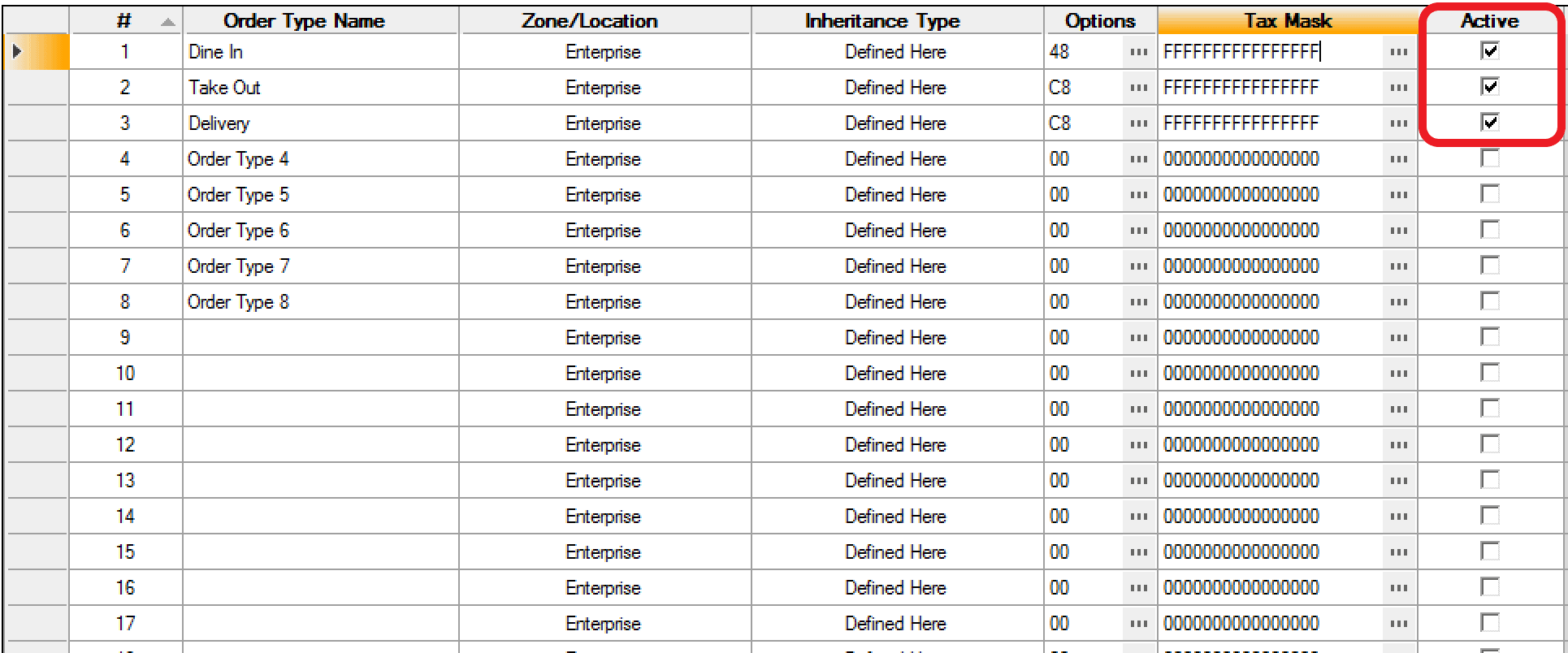This screenshot has height=653, width=1568.
Task: Open Options ellipsis button for Take Out
Action: pos(1138,88)
